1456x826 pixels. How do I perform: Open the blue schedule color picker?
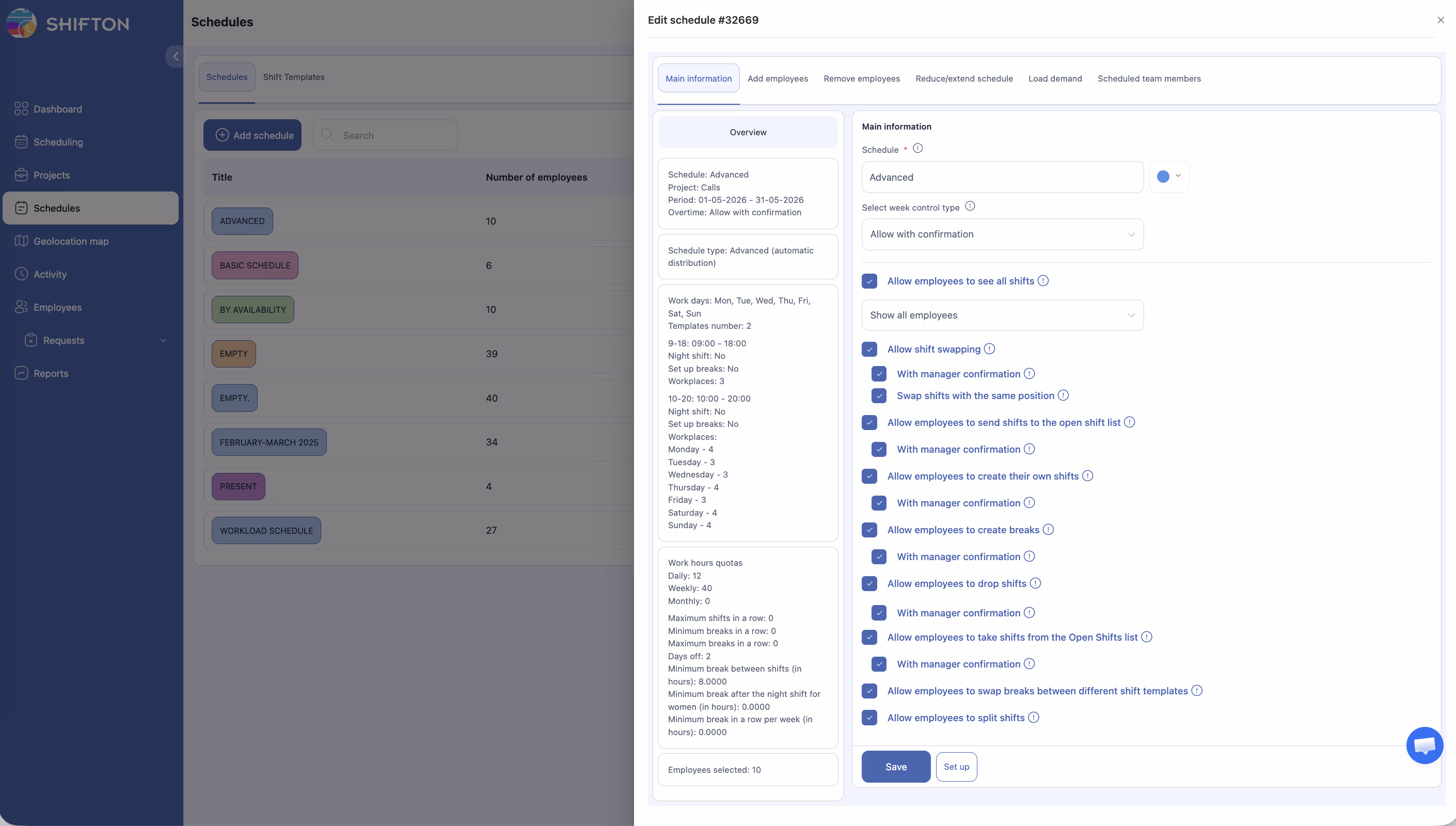click(x=1169, y=177)
